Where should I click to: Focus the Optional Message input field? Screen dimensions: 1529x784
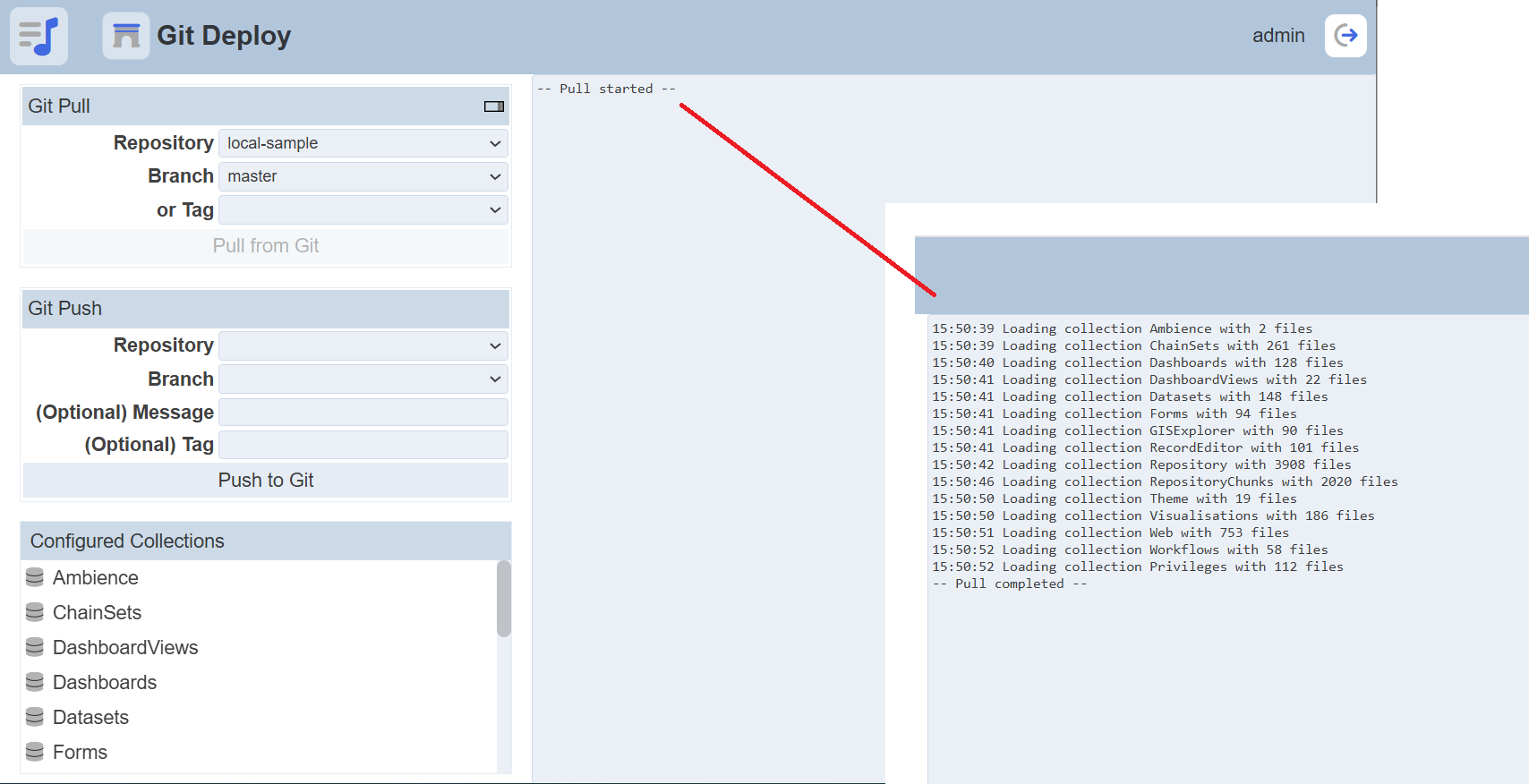click(x=363, y=413)
